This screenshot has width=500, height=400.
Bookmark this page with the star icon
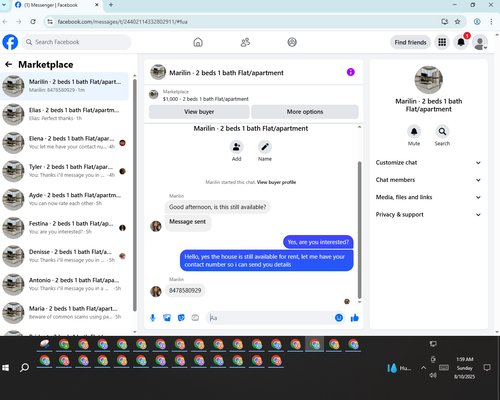click(458, 22)
